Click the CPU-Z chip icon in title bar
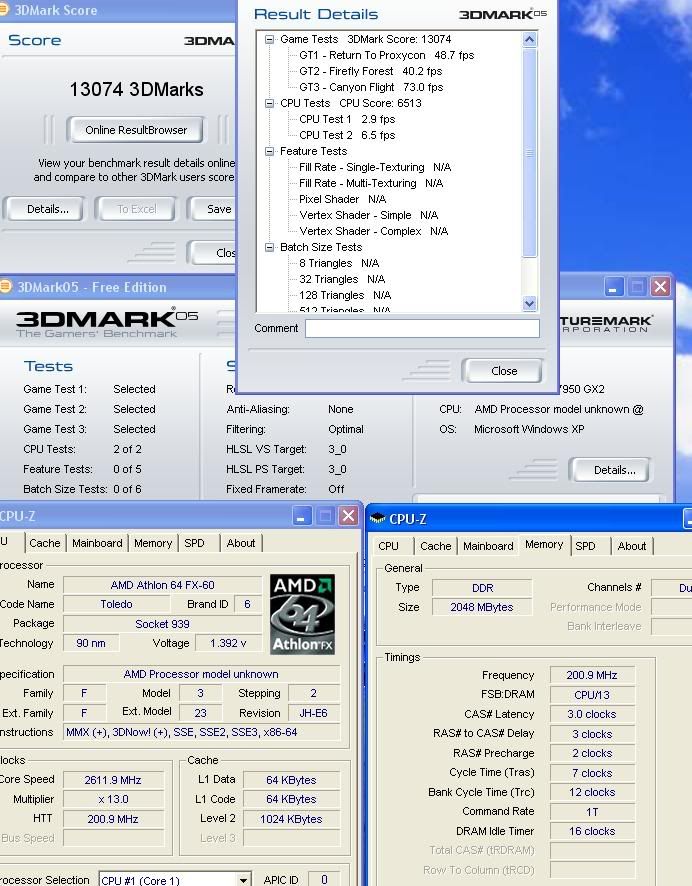692x886 pixels. click(377, 518)
